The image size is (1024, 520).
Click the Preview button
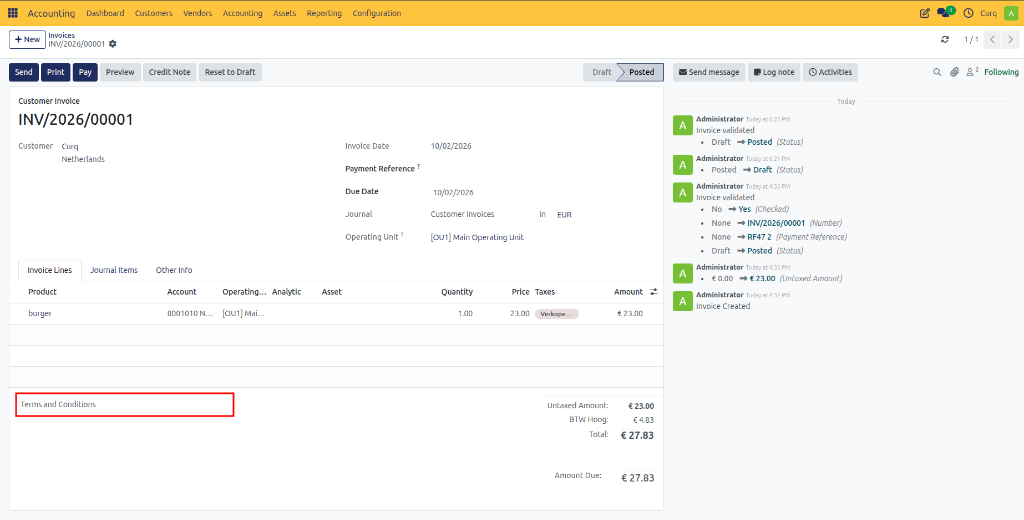(120, 72)
